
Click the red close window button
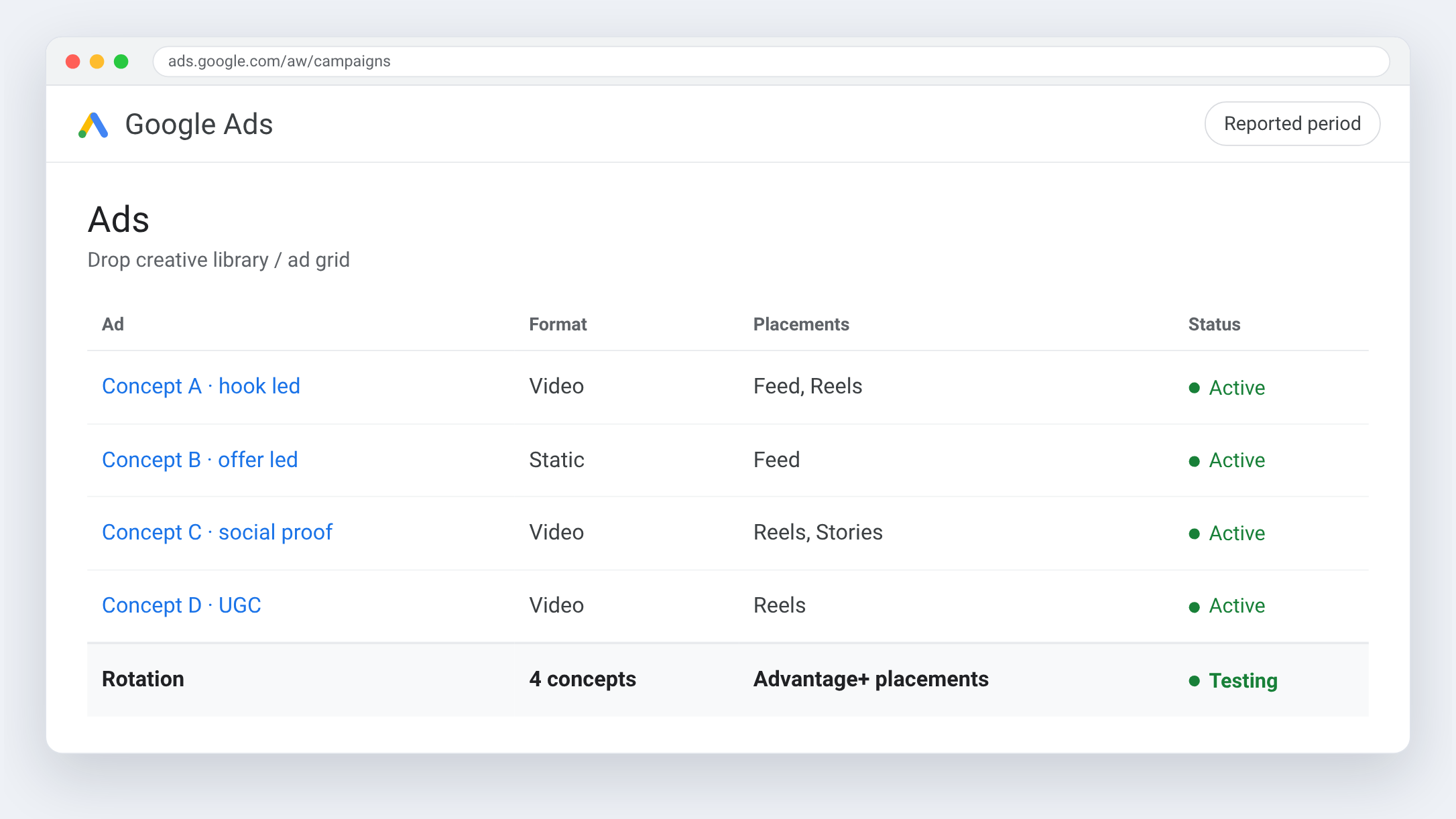click(73, 62)
